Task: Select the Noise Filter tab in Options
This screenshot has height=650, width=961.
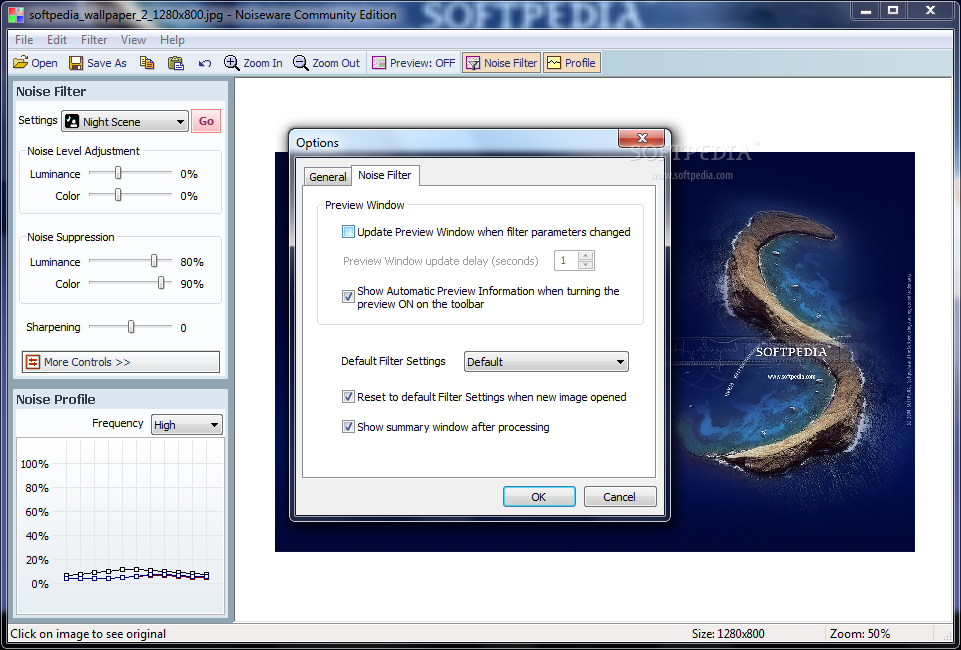Action: pos(385,175)
